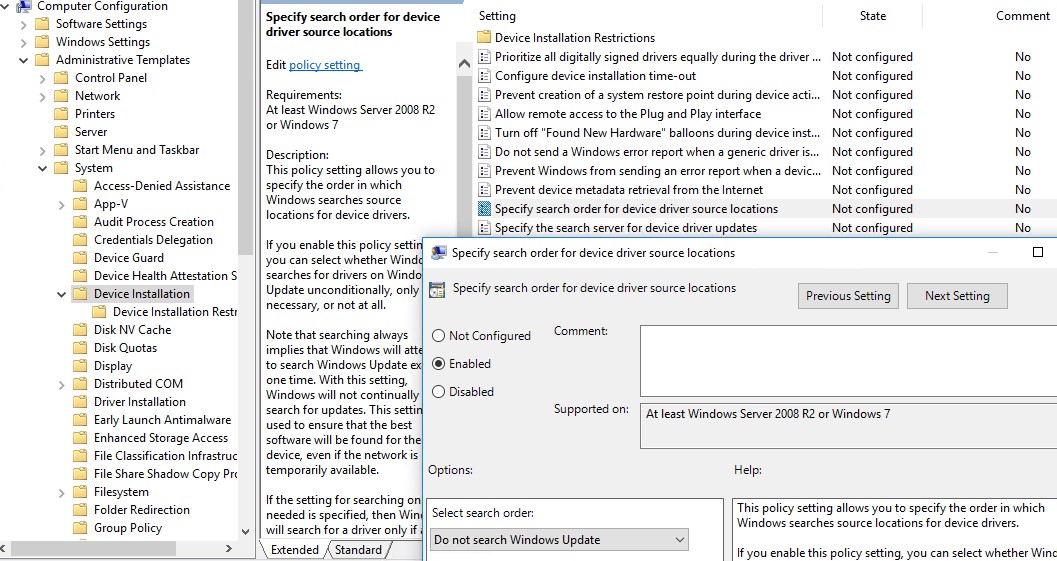Viewport: 1057px width, 561px height.
Task: Click policy icon for Configure device installation time-out
Action: 484,76
